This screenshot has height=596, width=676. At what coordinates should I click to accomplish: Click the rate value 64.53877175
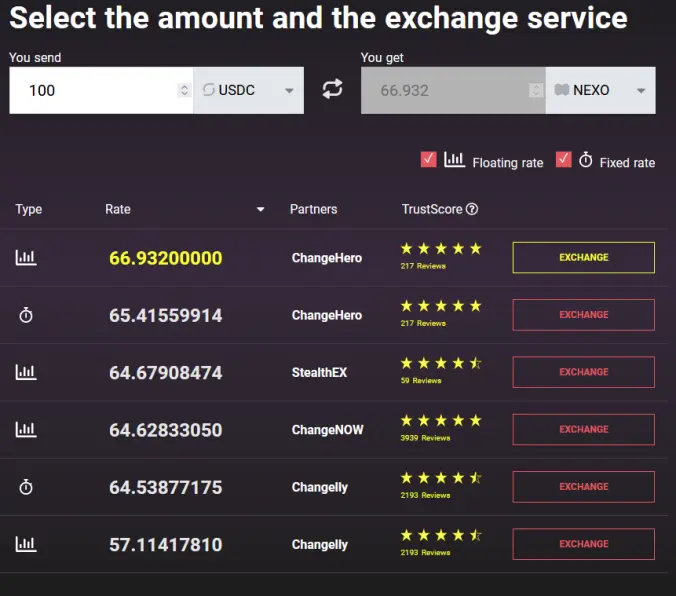(x=166, y=488)
